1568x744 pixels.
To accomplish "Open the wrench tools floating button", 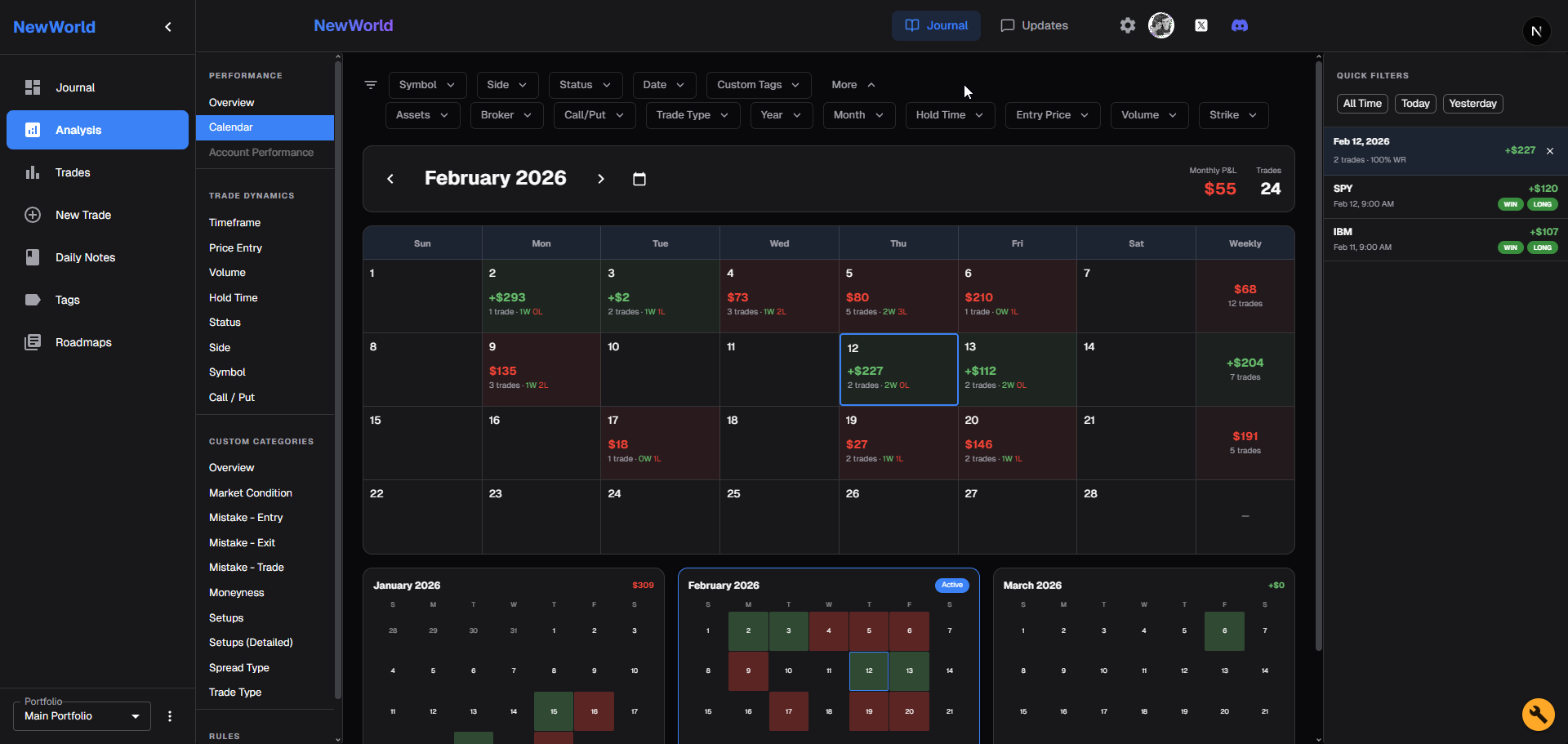I will point(1538,714).
